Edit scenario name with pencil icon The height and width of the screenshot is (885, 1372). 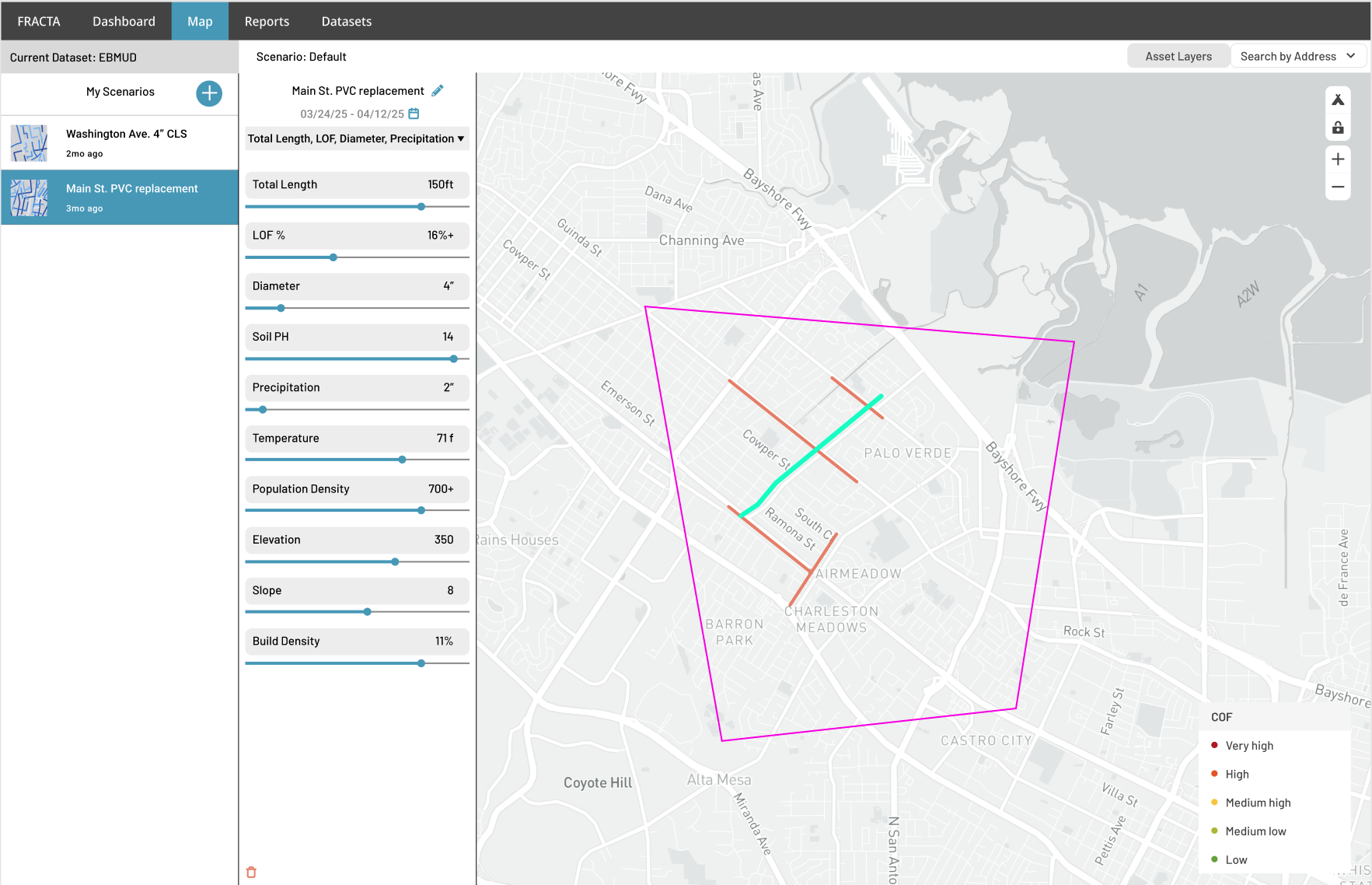438,91
